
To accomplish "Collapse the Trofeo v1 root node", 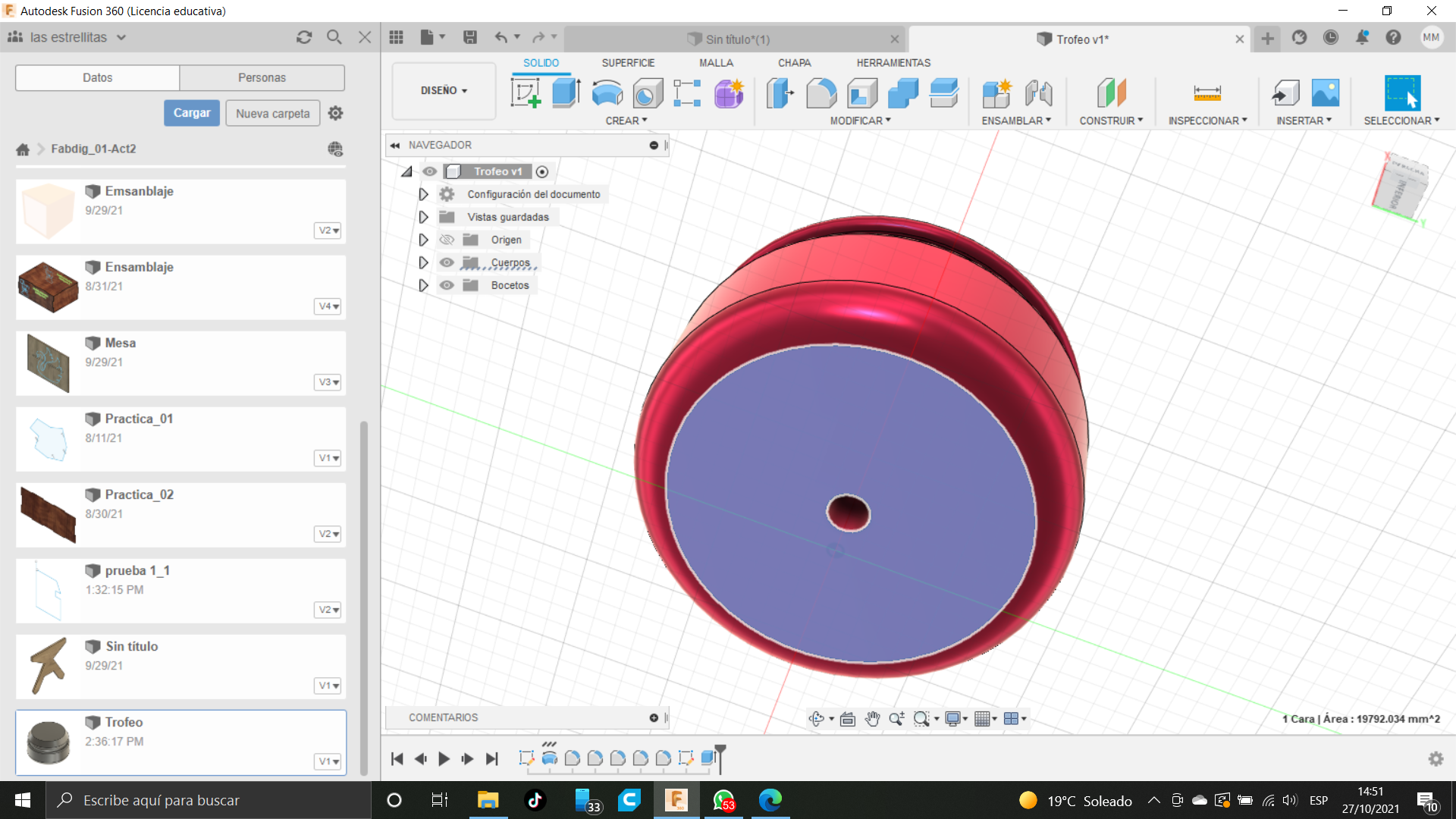I will pos(407,171).
